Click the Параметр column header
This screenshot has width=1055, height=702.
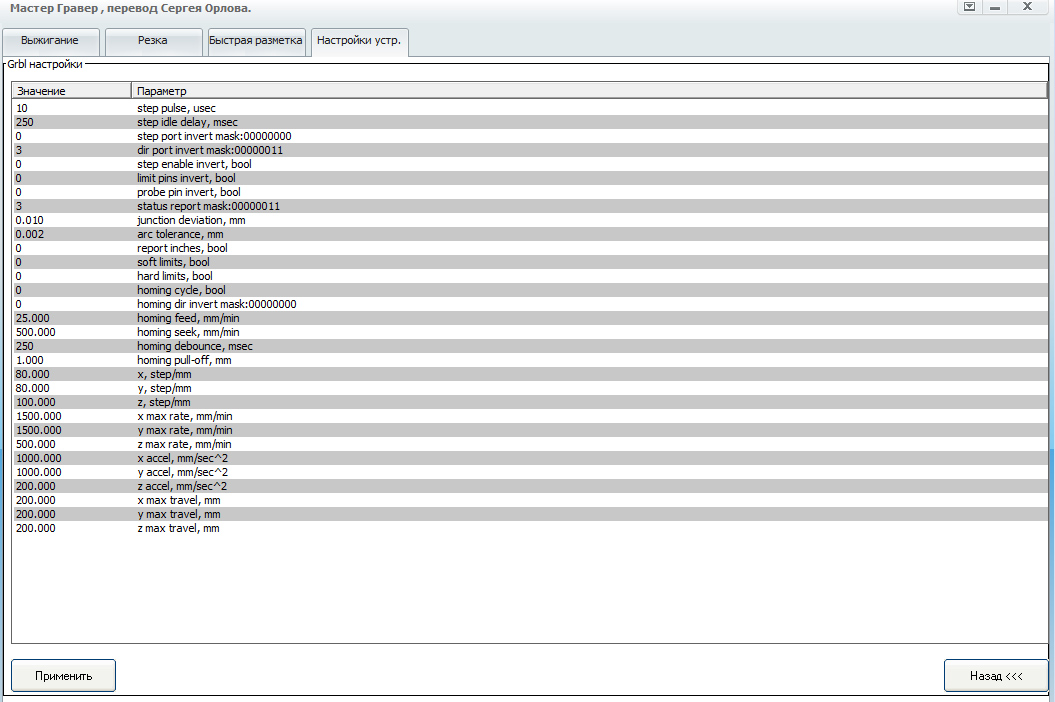tap(589, 91)
